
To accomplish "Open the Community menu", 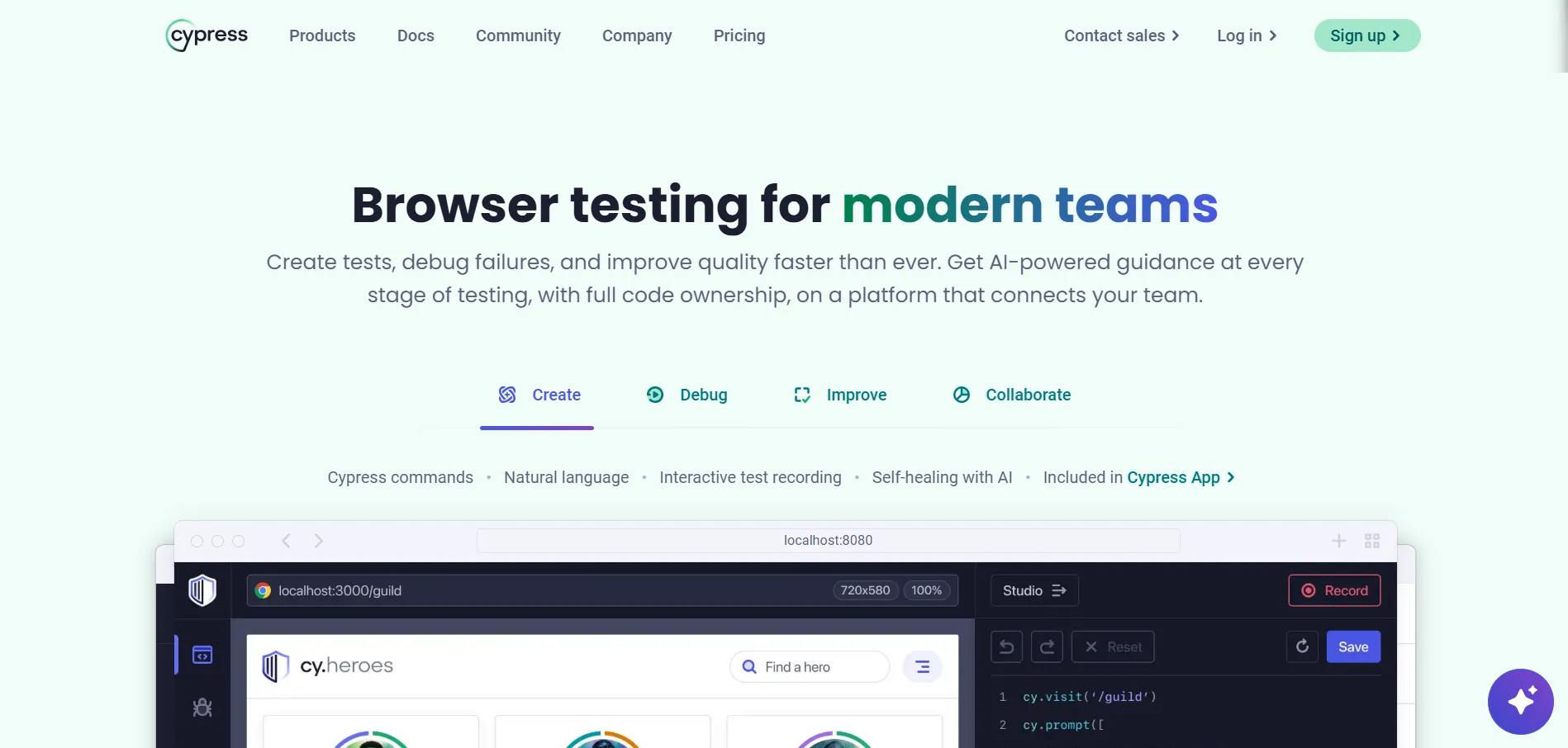I will click(518, 36).
